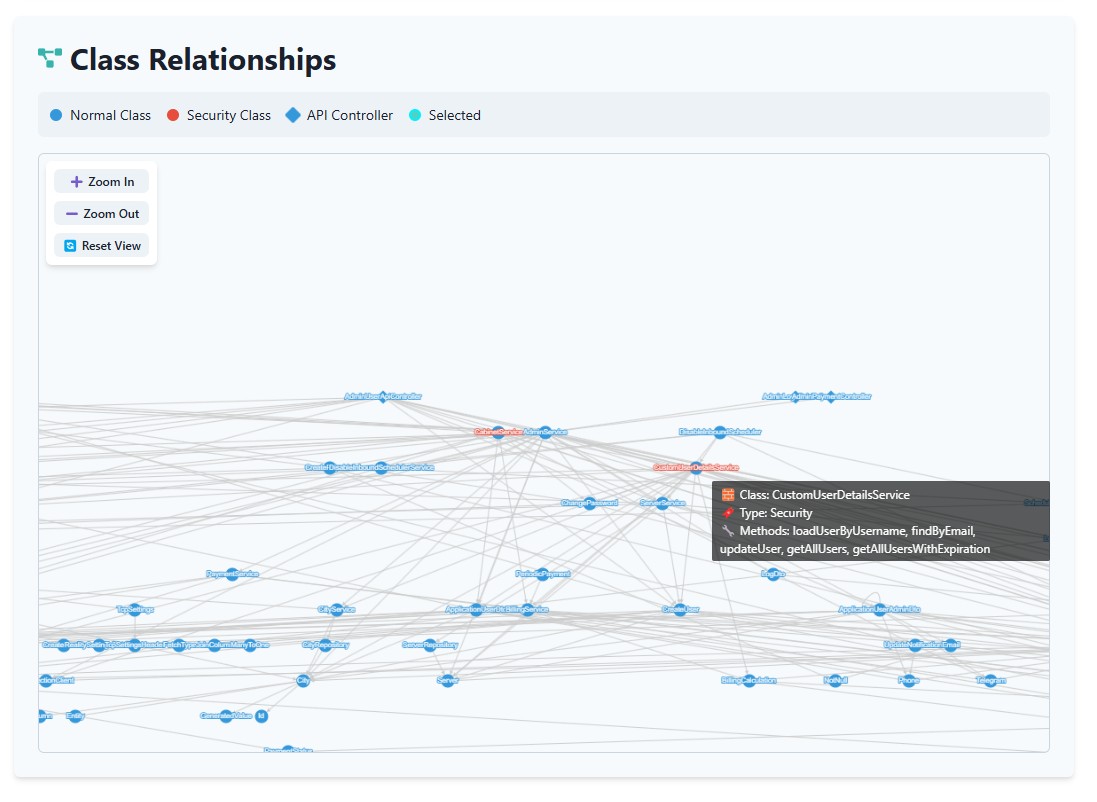1097x802 pixels.
Task: Click the Normal Class blue legend dot
Action: (56, 115)
